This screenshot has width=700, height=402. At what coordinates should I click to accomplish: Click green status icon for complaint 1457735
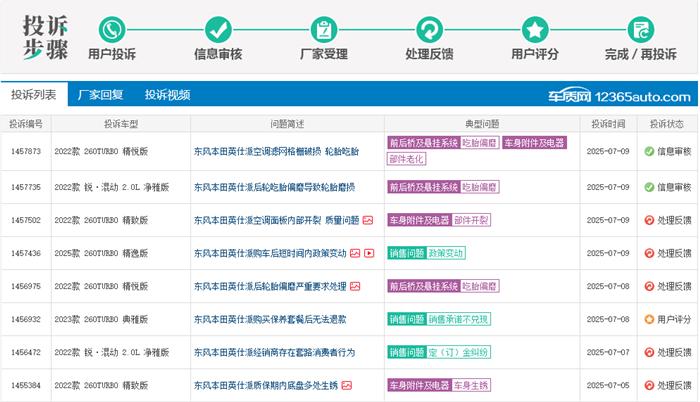coord(649,187)
